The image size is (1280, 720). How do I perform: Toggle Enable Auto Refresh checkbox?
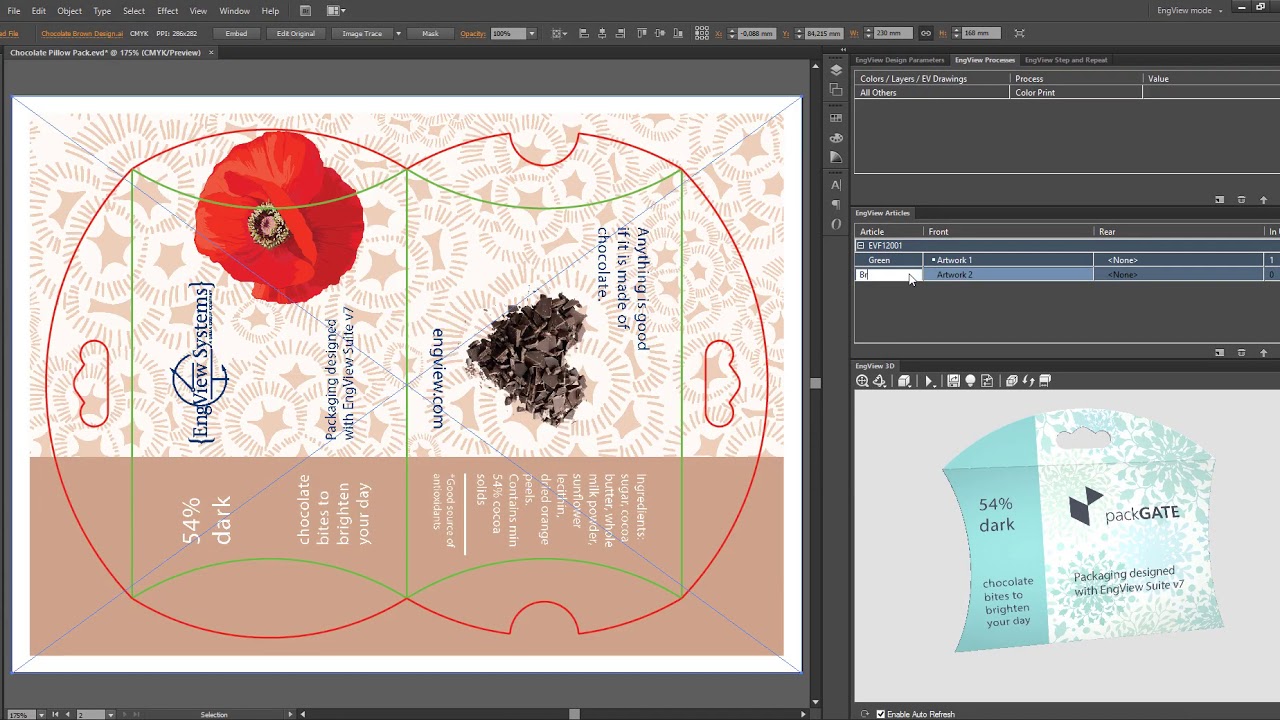coord(881,714)
